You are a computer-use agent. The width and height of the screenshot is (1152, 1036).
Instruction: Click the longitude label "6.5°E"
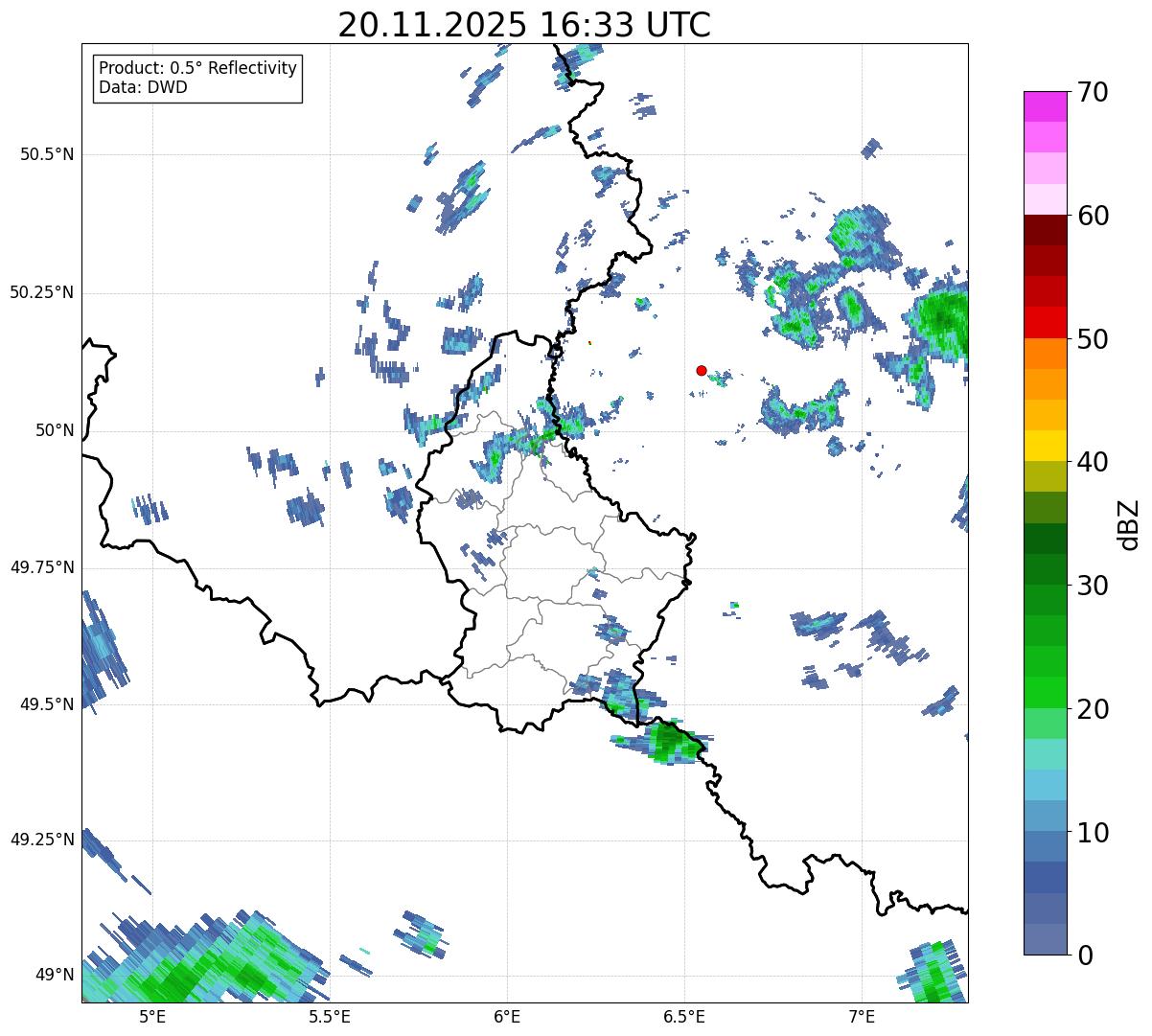(684, 1016)
